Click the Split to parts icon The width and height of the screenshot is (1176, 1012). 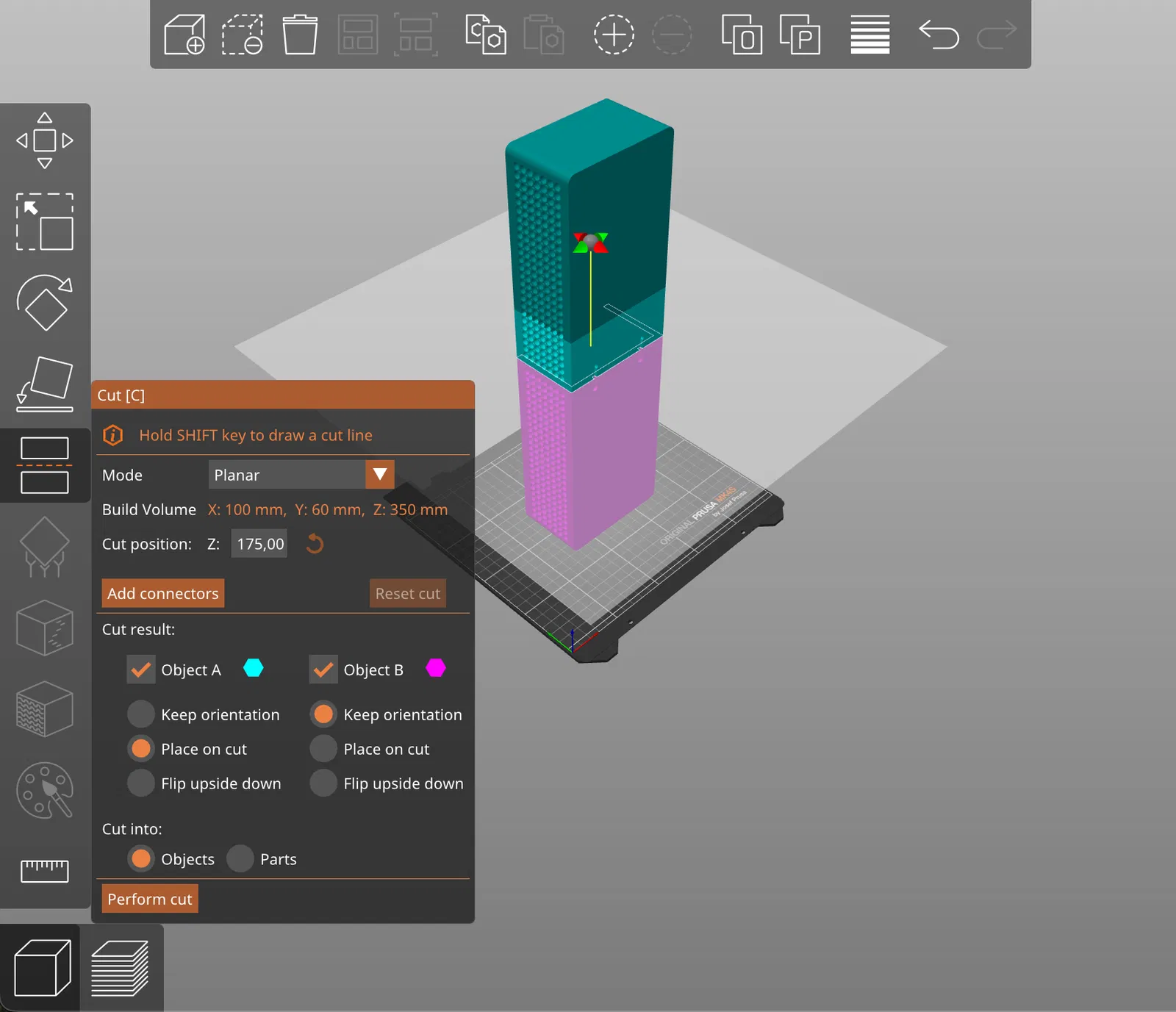[x=800, y=35]
